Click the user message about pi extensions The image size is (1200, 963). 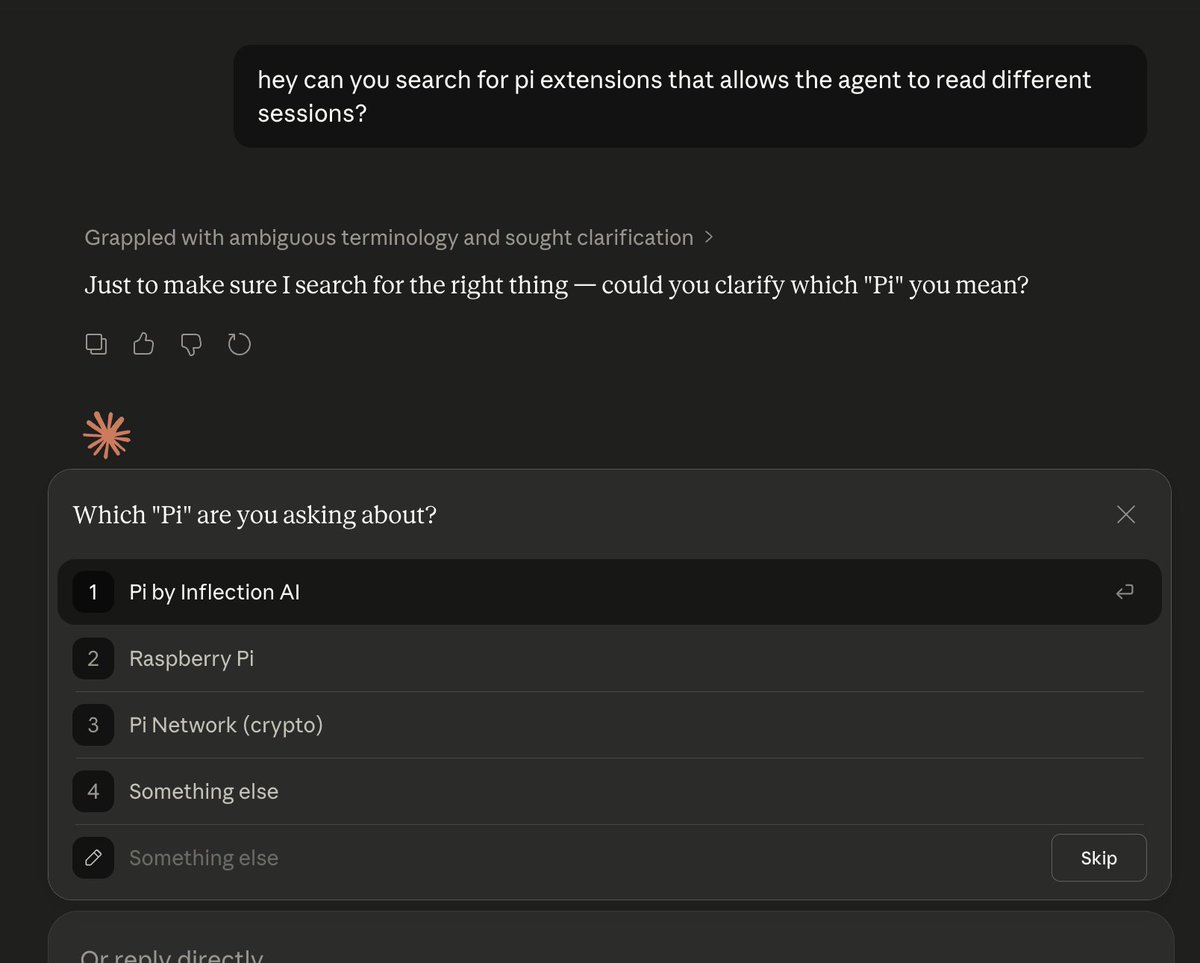pos(690,96)
